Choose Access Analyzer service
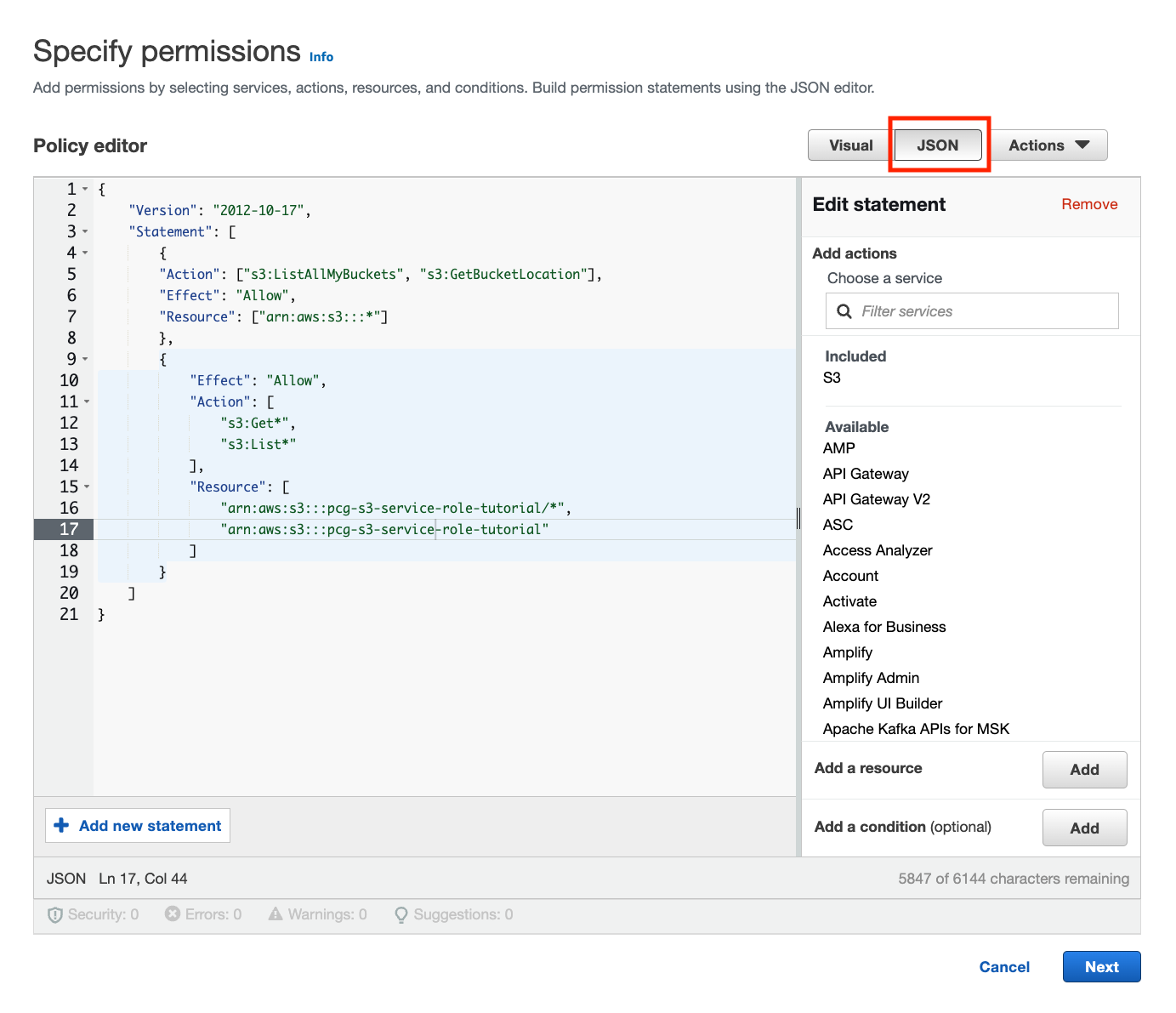Viewport: 1176px width, 1013px height. coord(878,550)
